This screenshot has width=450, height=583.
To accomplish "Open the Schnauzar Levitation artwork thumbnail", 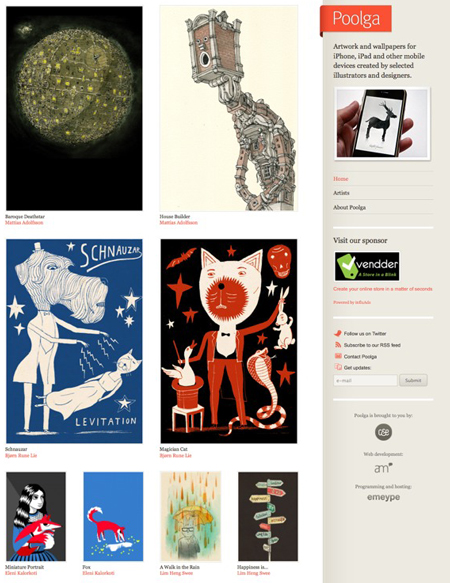I will 74,341.
